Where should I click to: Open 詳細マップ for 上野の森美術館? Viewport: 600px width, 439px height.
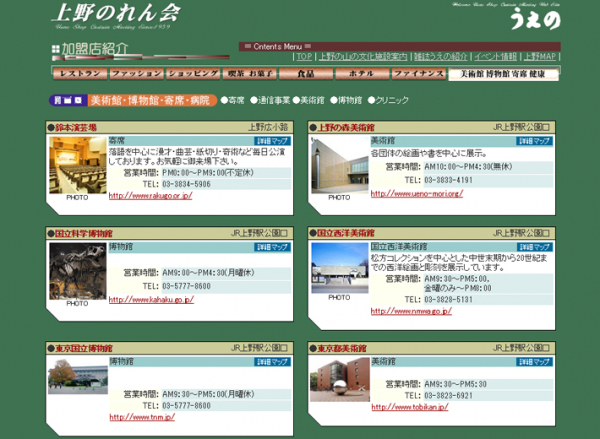(534, 141)
